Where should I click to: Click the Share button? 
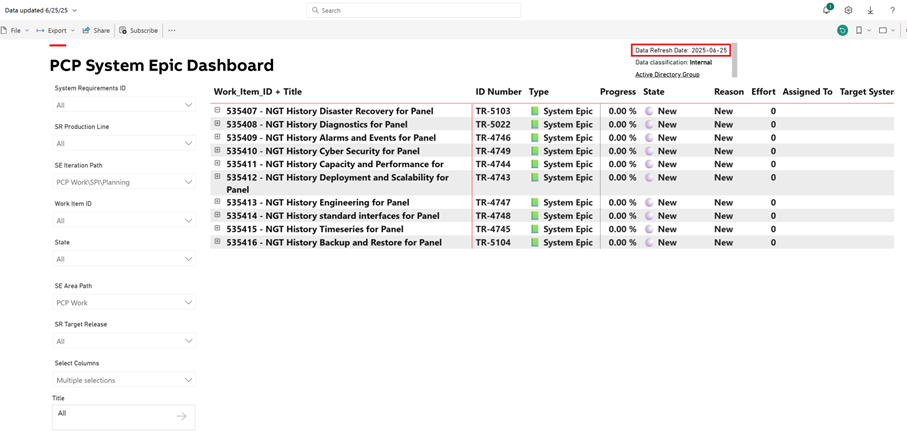(96, 31)
